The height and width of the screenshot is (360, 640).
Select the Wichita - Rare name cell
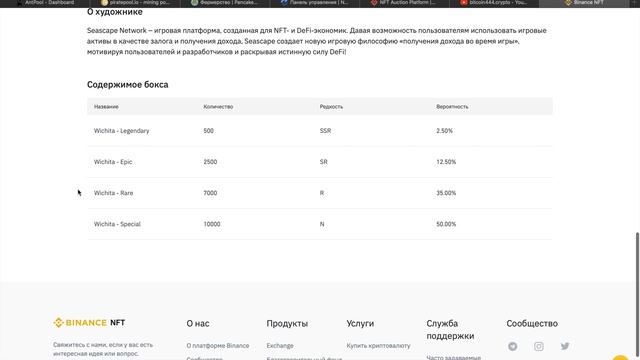click(x=113, y=193)
